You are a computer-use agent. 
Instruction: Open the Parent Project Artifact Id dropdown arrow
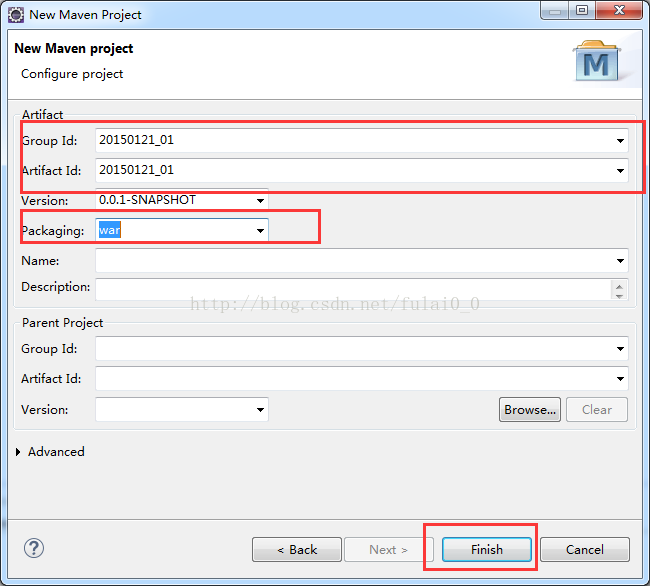click(x=620, y=378)
